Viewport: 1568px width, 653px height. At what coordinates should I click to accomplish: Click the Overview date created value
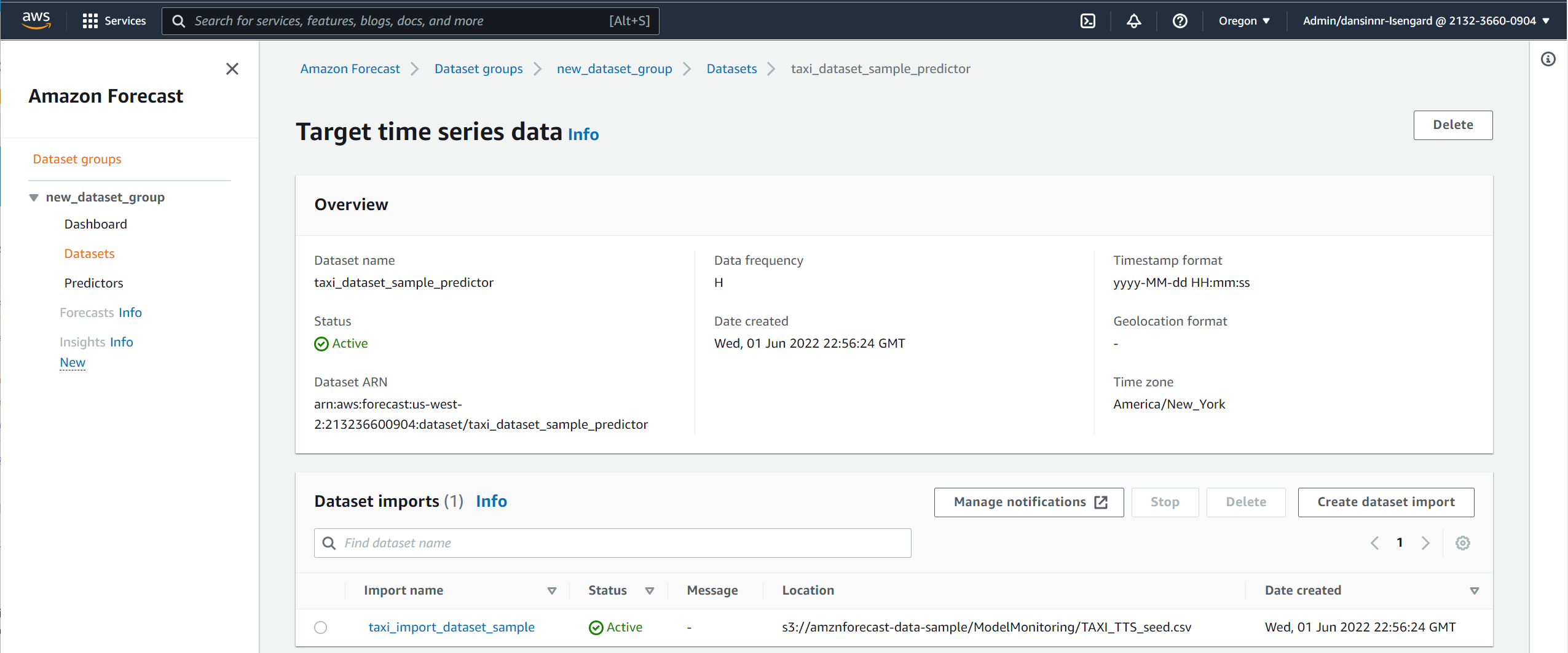tap(809, 343)
